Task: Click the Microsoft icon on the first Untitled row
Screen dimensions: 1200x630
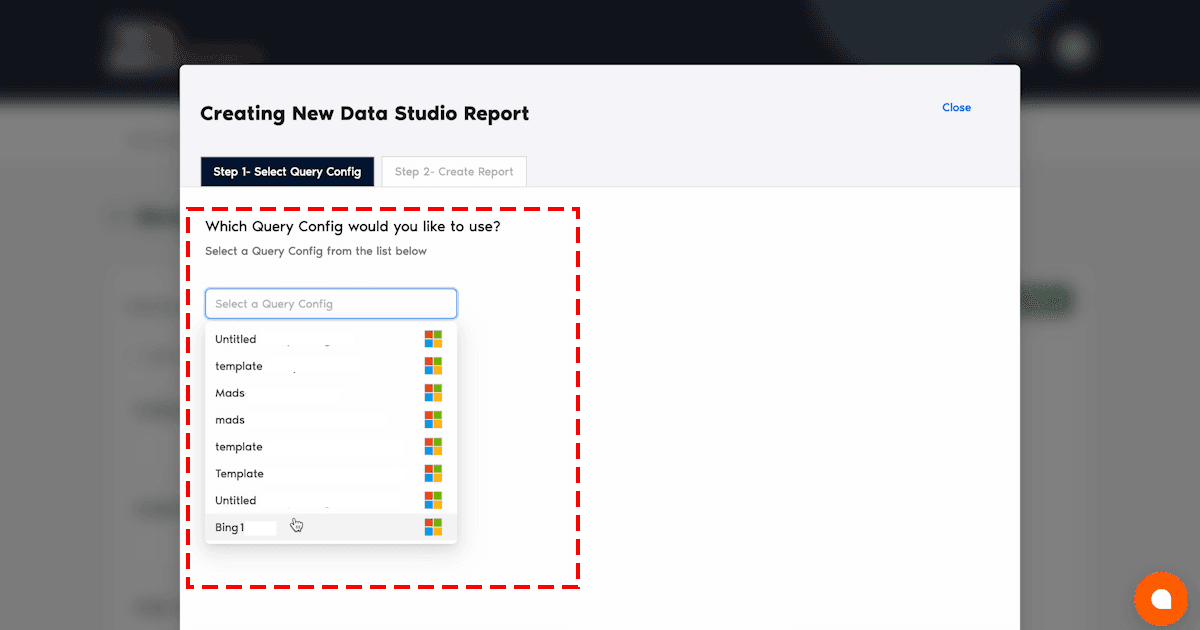Action: tap(433, 339)
